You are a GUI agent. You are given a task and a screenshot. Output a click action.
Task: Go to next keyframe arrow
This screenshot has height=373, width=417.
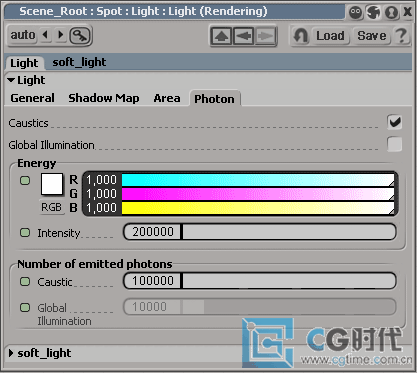(x=60, y=34)
